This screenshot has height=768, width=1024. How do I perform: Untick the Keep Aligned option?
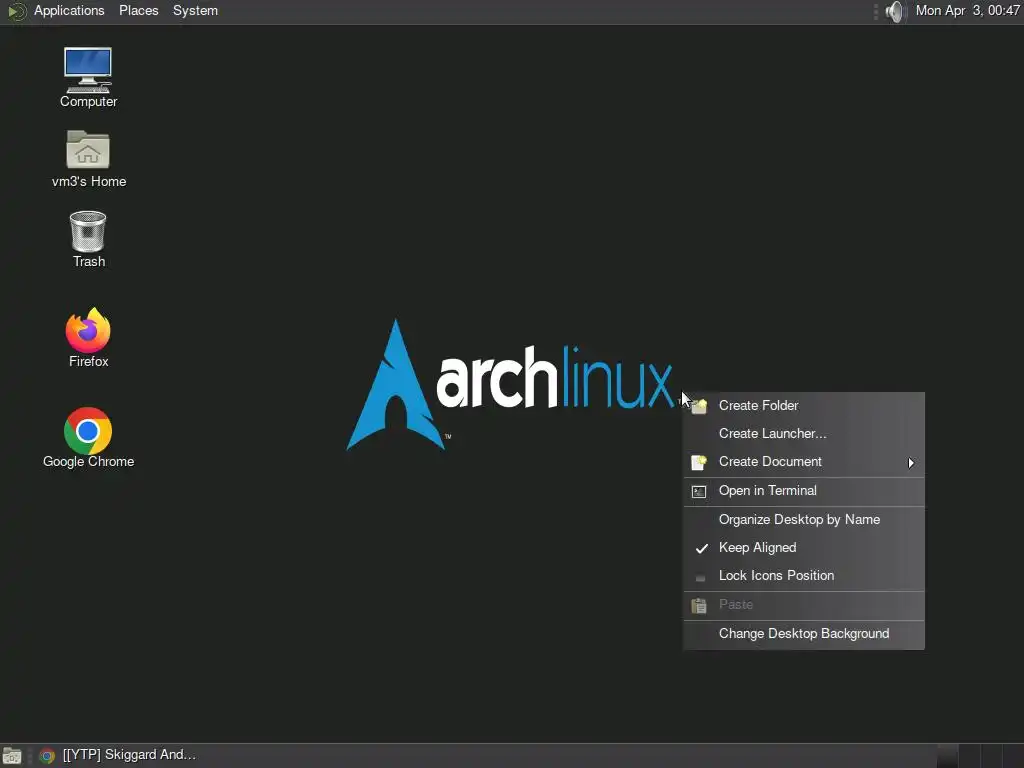(804, 548)
